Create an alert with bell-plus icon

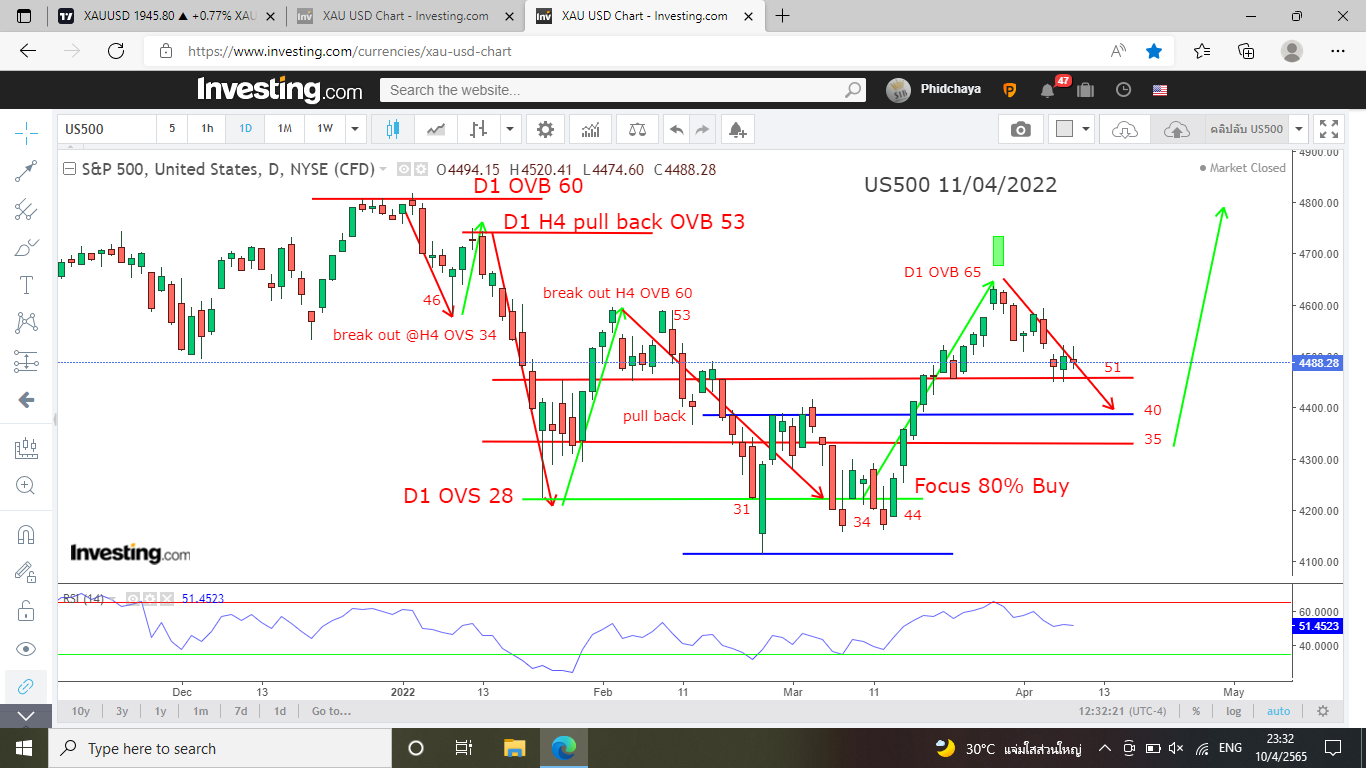(x=737, y=129)
